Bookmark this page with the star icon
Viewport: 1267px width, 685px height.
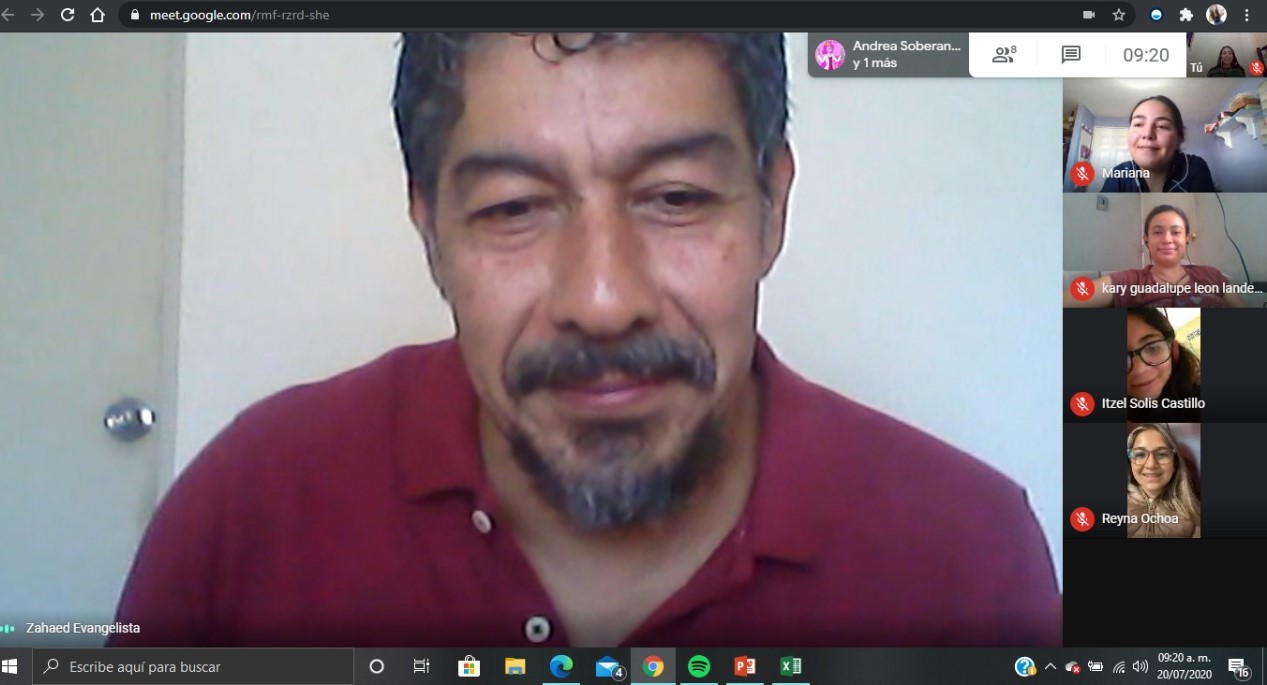[x=1119, y=15]
